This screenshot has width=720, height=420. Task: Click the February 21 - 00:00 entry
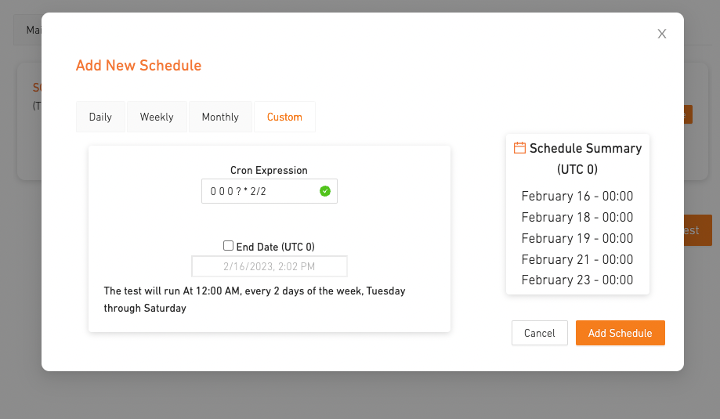(577, 259)
